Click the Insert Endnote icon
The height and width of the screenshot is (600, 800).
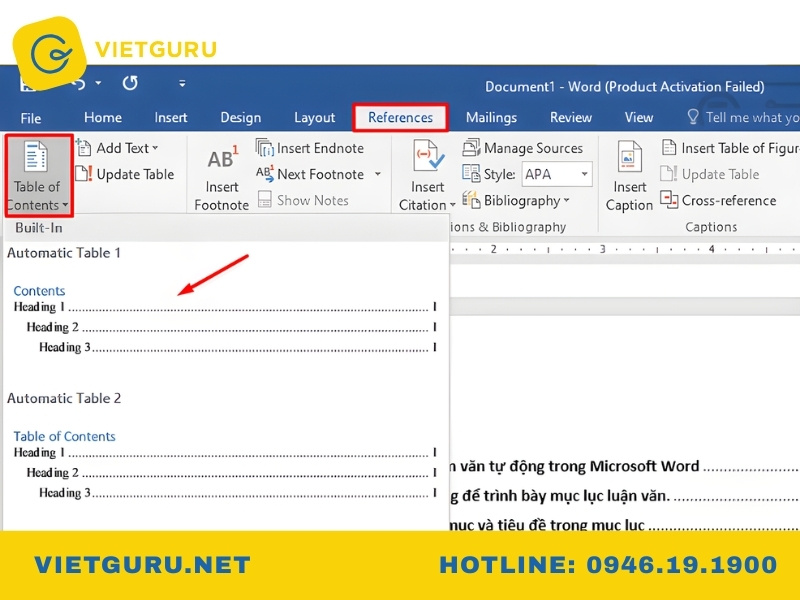click(x=264, y=148)
